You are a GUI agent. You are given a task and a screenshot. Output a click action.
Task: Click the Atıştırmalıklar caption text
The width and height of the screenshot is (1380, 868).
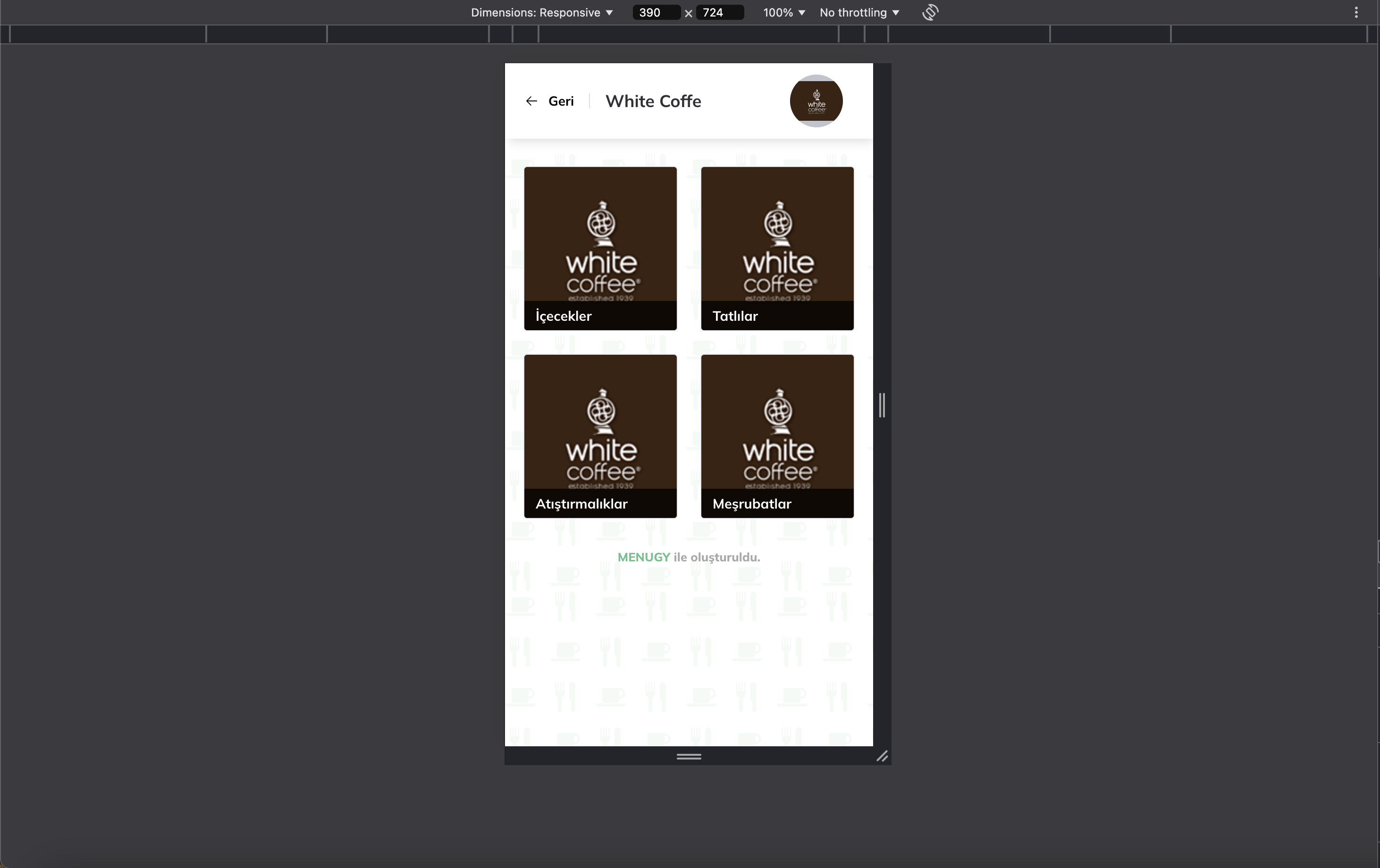(581, 504)
